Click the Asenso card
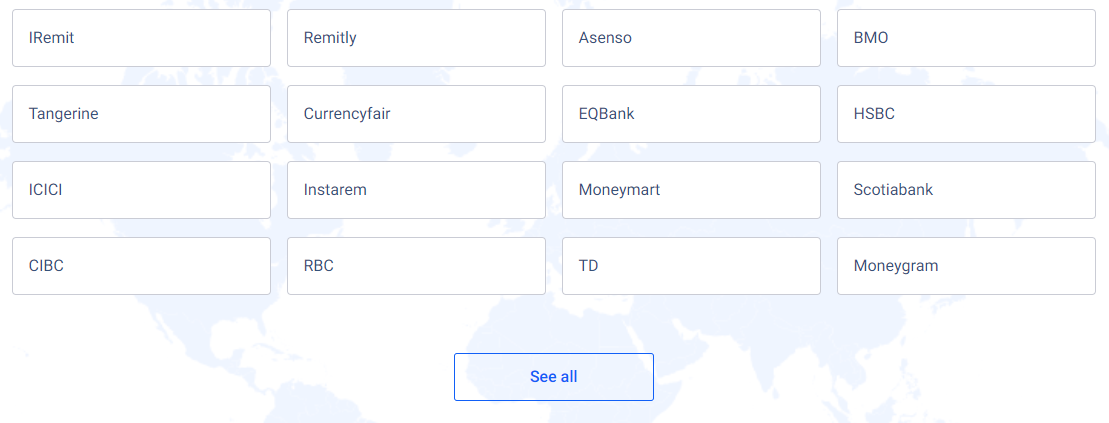This screenshot has height=423, width=1109. pos(691,38)
